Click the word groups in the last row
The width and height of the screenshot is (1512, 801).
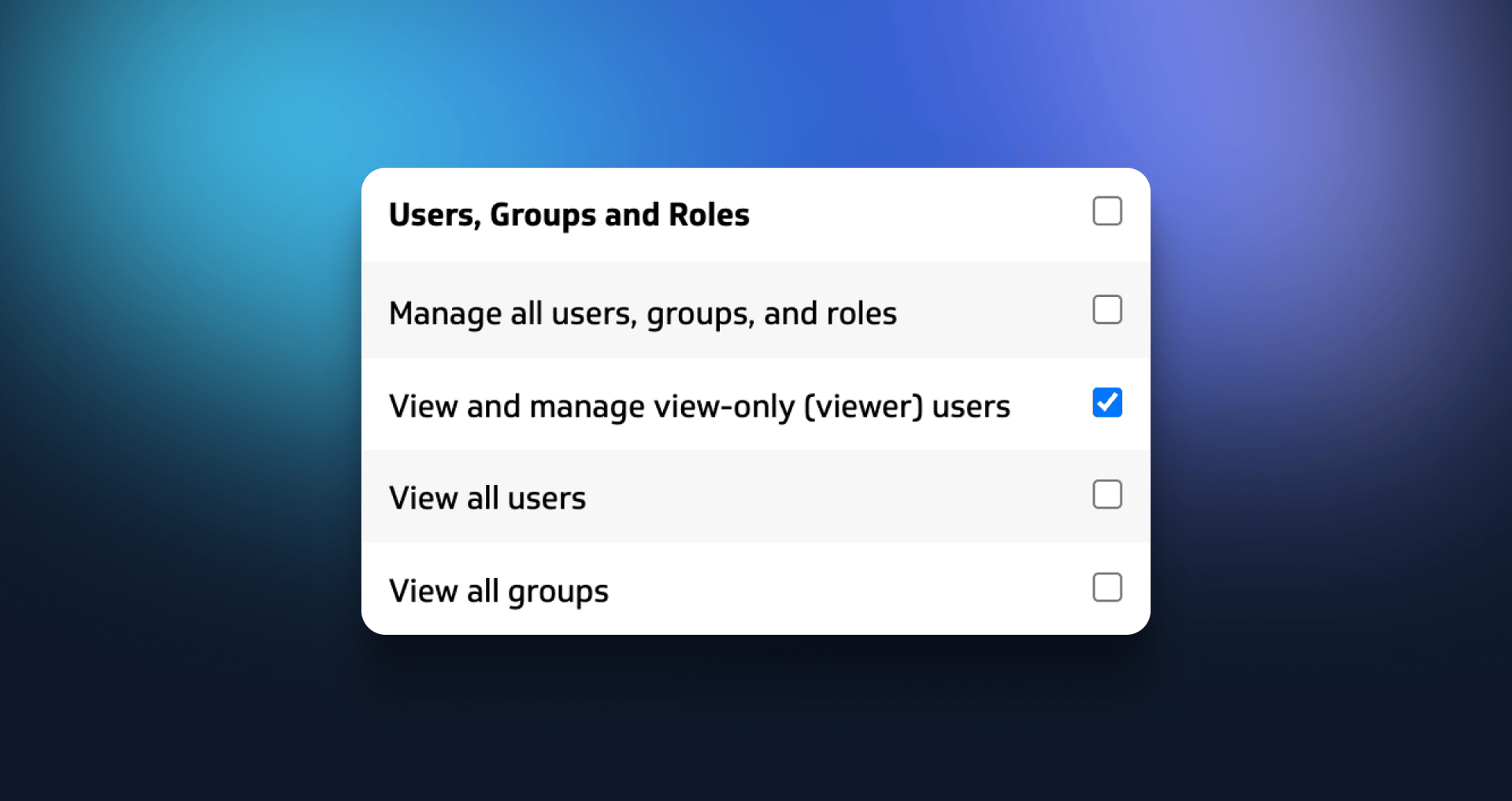click(x=558, y=592)
